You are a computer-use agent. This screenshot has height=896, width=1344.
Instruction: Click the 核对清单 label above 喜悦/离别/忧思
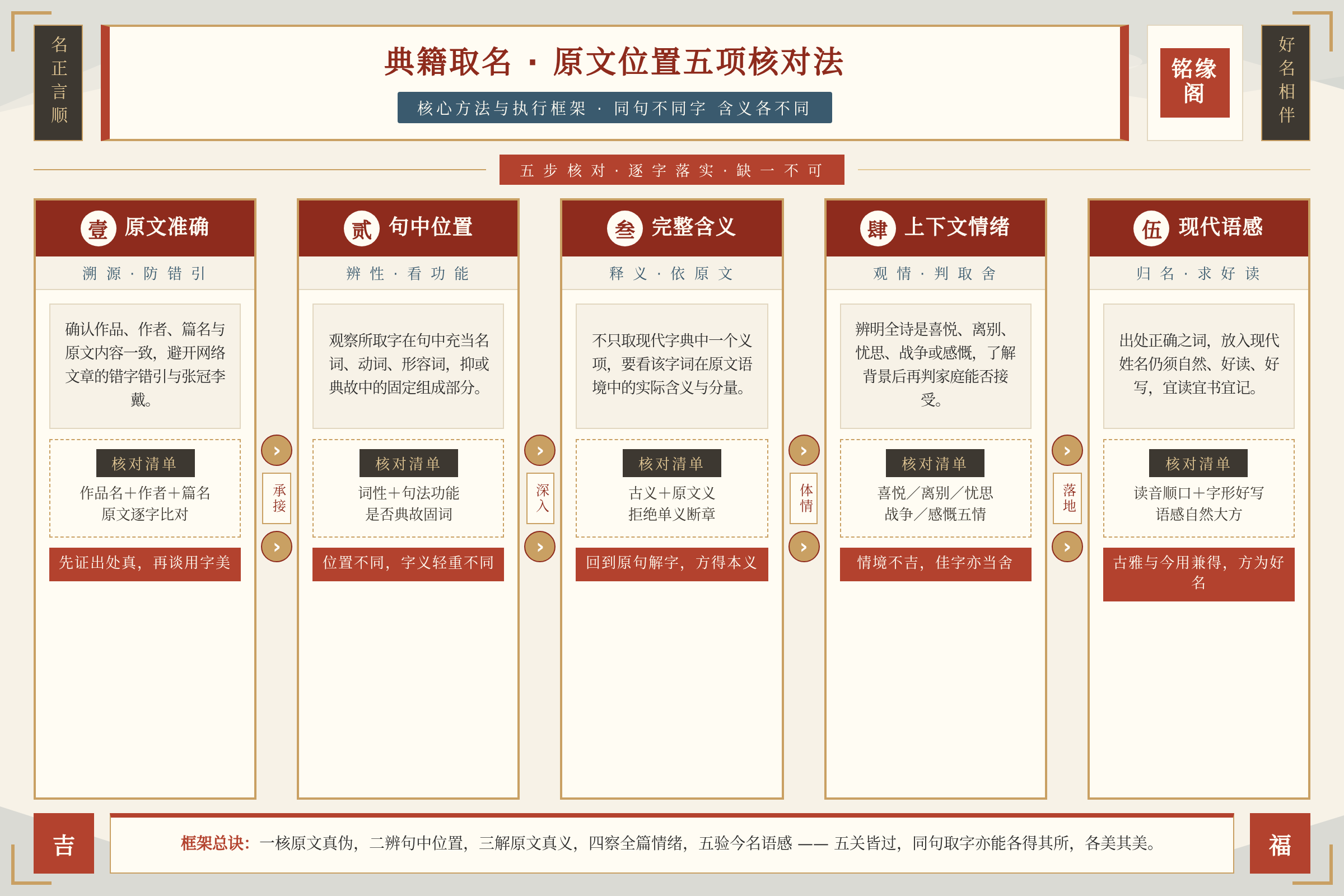tap(935, 463)
